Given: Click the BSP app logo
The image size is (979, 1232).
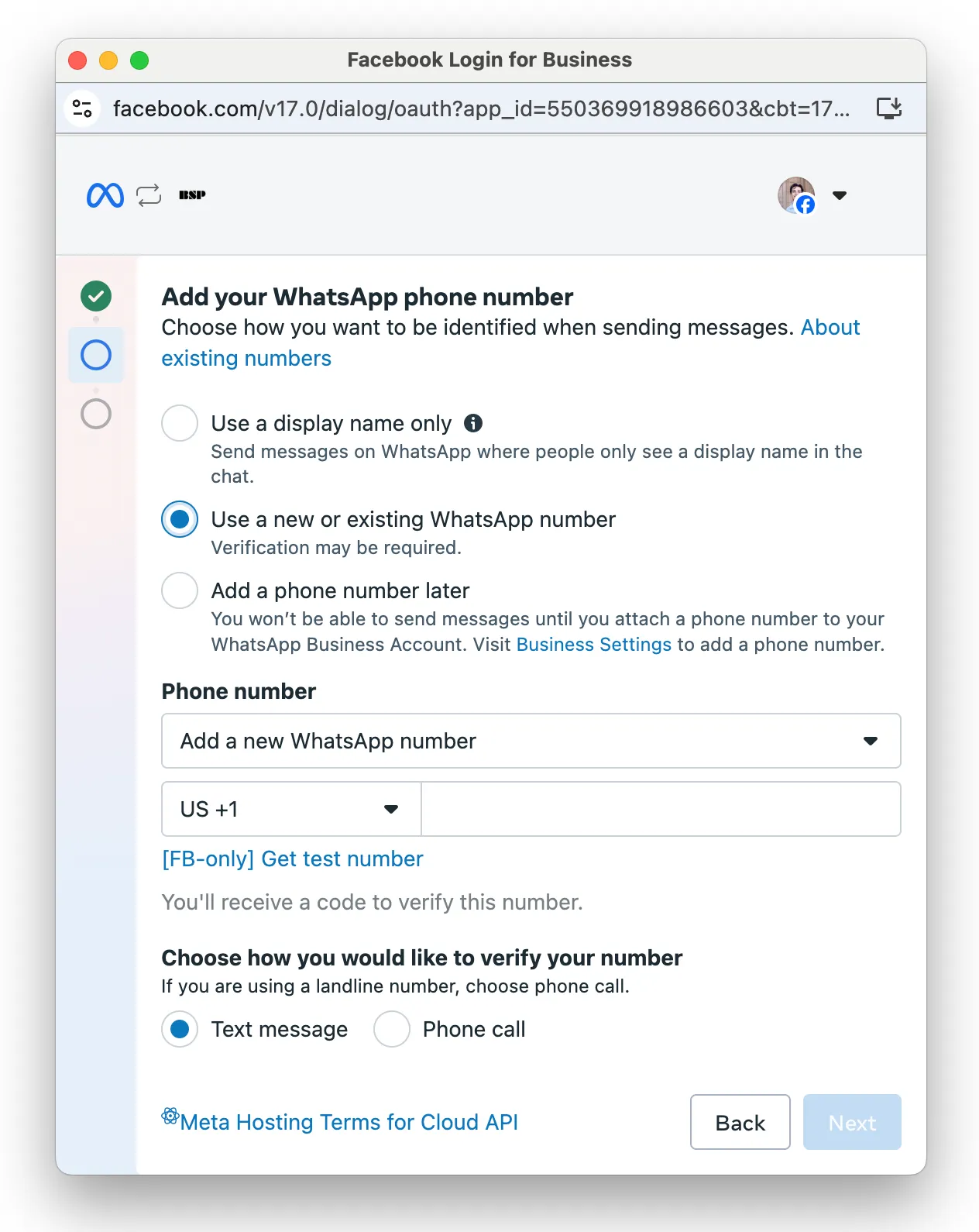Looking at the screenshot, I should pos(192,195).
